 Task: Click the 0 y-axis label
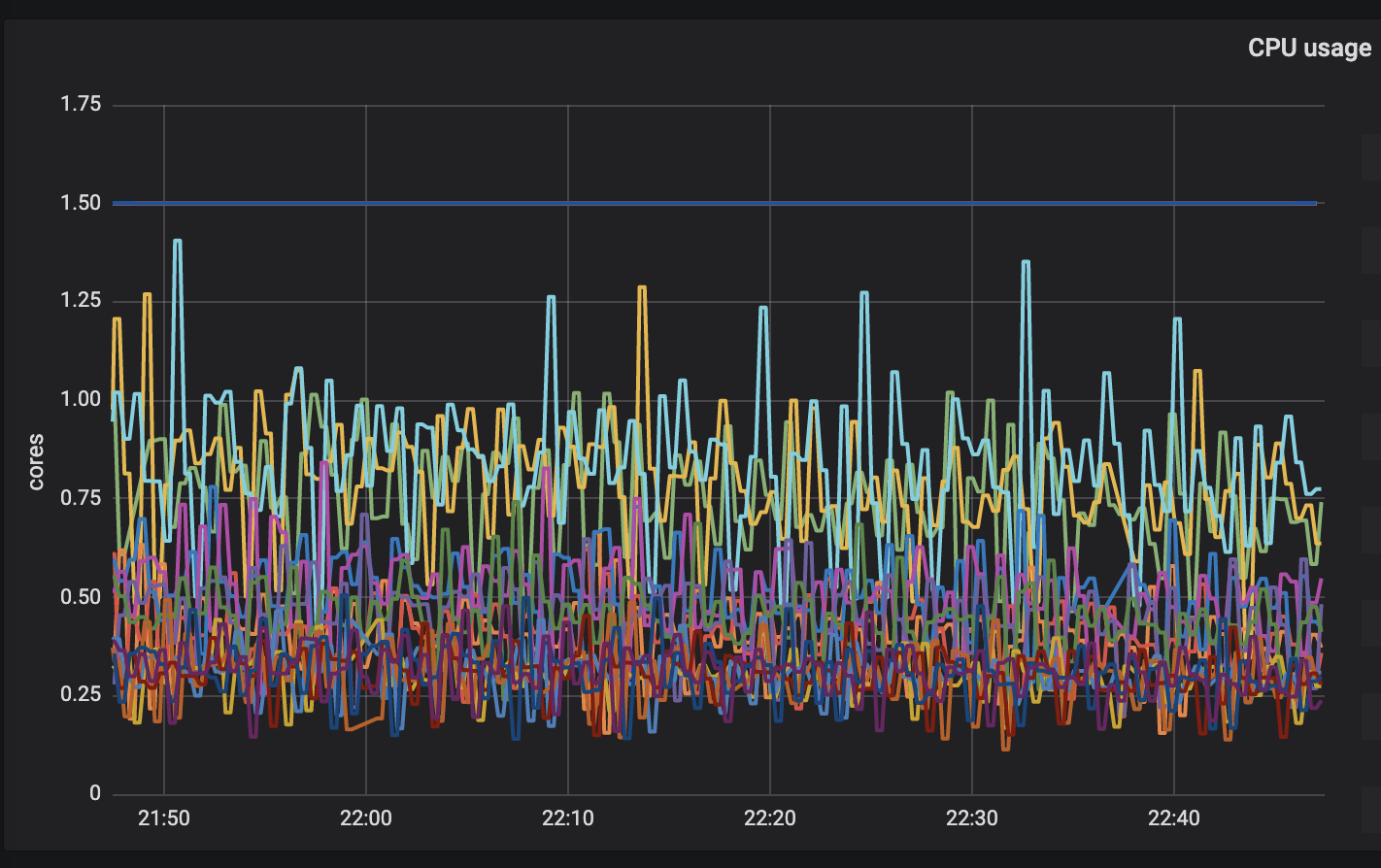(94, 793)
